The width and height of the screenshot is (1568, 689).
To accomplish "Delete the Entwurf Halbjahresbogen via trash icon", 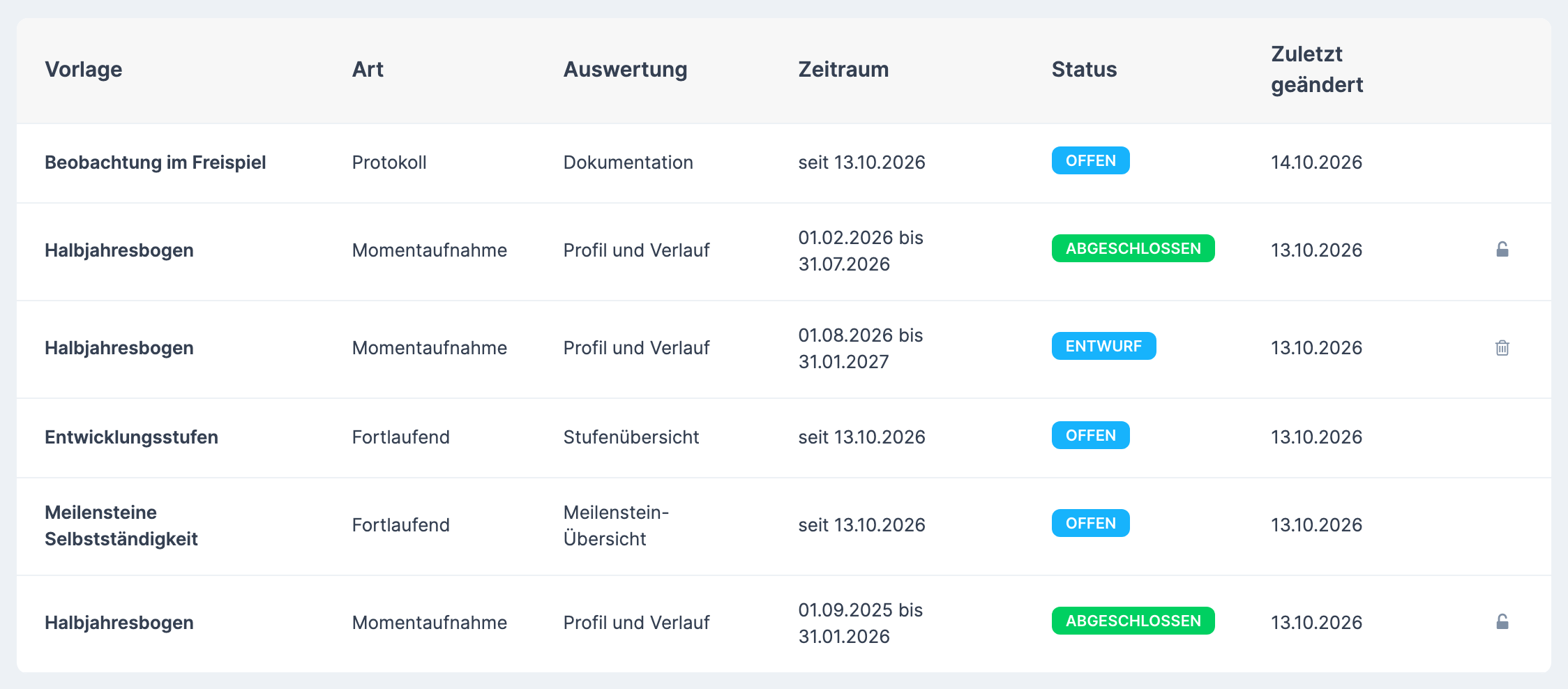I will click(1502, 347).
